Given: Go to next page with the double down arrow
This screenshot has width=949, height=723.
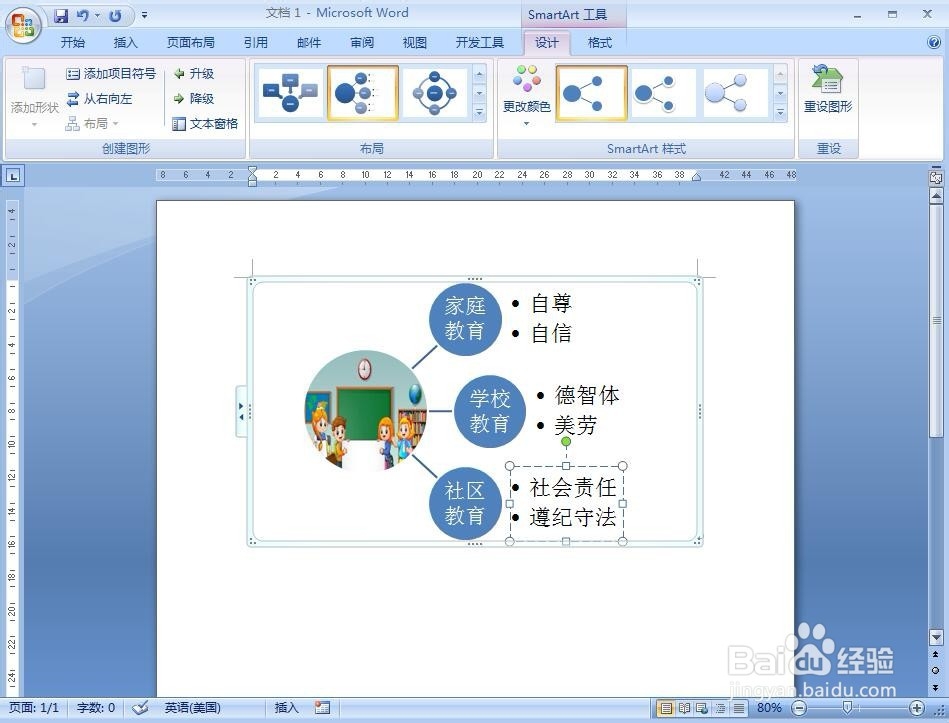Looking at the screenshot, I should pos(936,687).
